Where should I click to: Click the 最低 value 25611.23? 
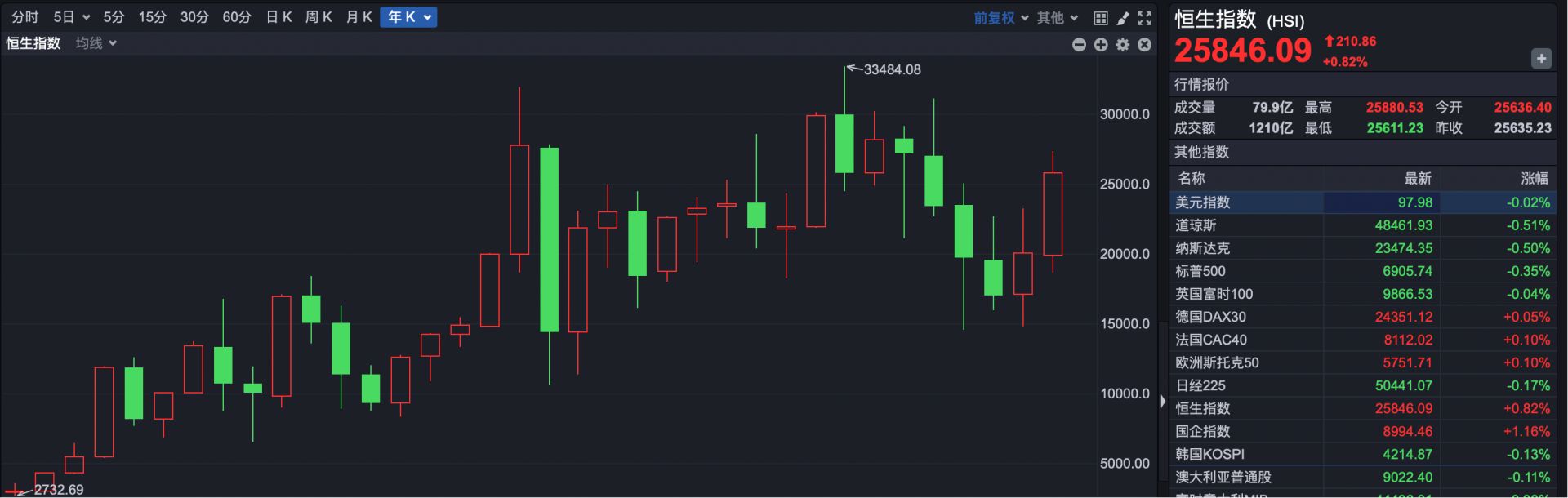click(1395, 128)
